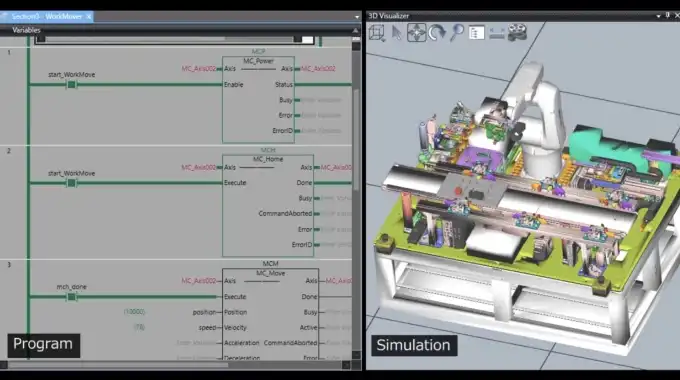Click the Done output pin of MC_Home
The image size is (680, 380).
pos(304,183)
